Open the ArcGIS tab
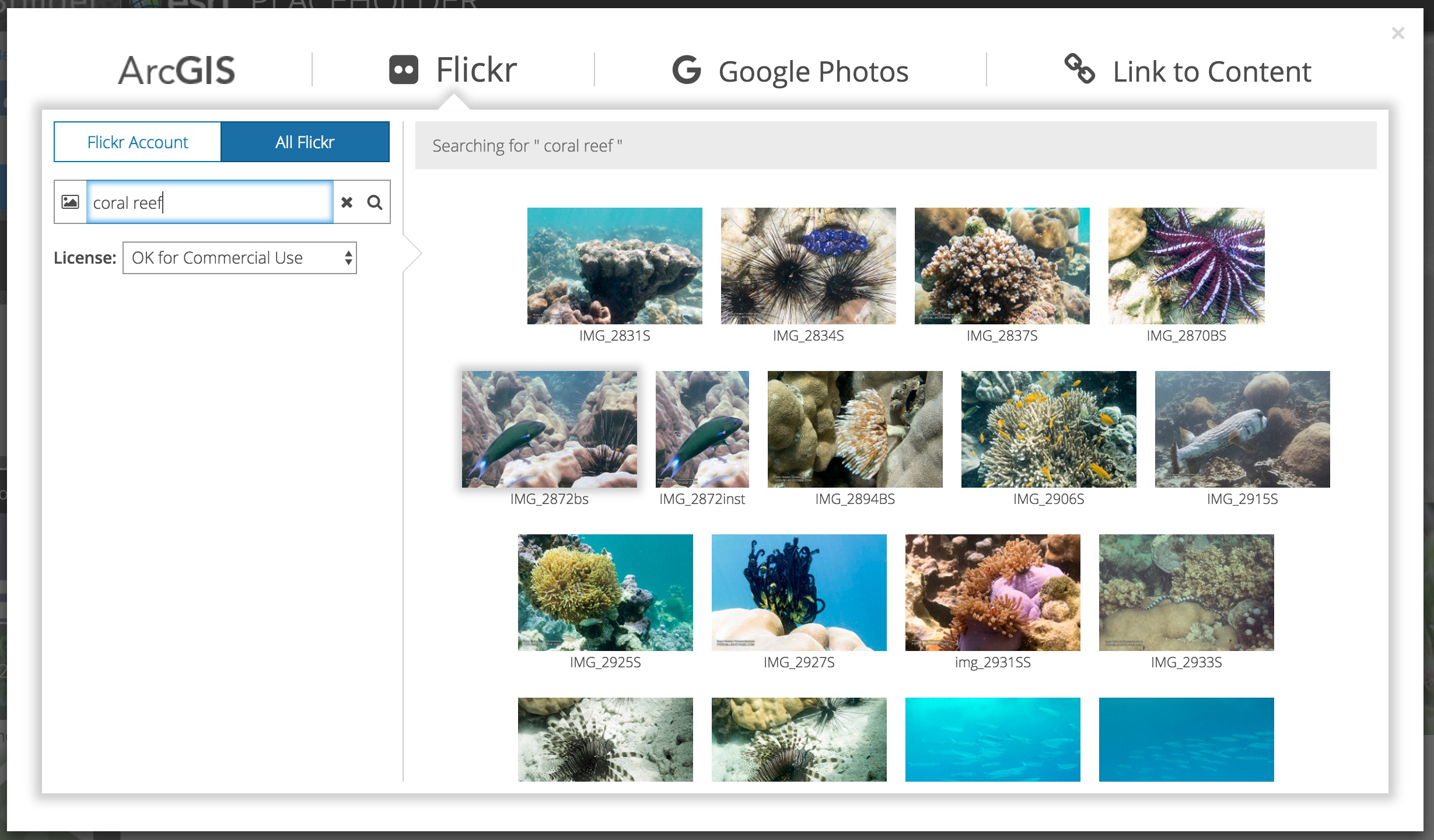This screenshot has height=840, width=1434. 177,70
